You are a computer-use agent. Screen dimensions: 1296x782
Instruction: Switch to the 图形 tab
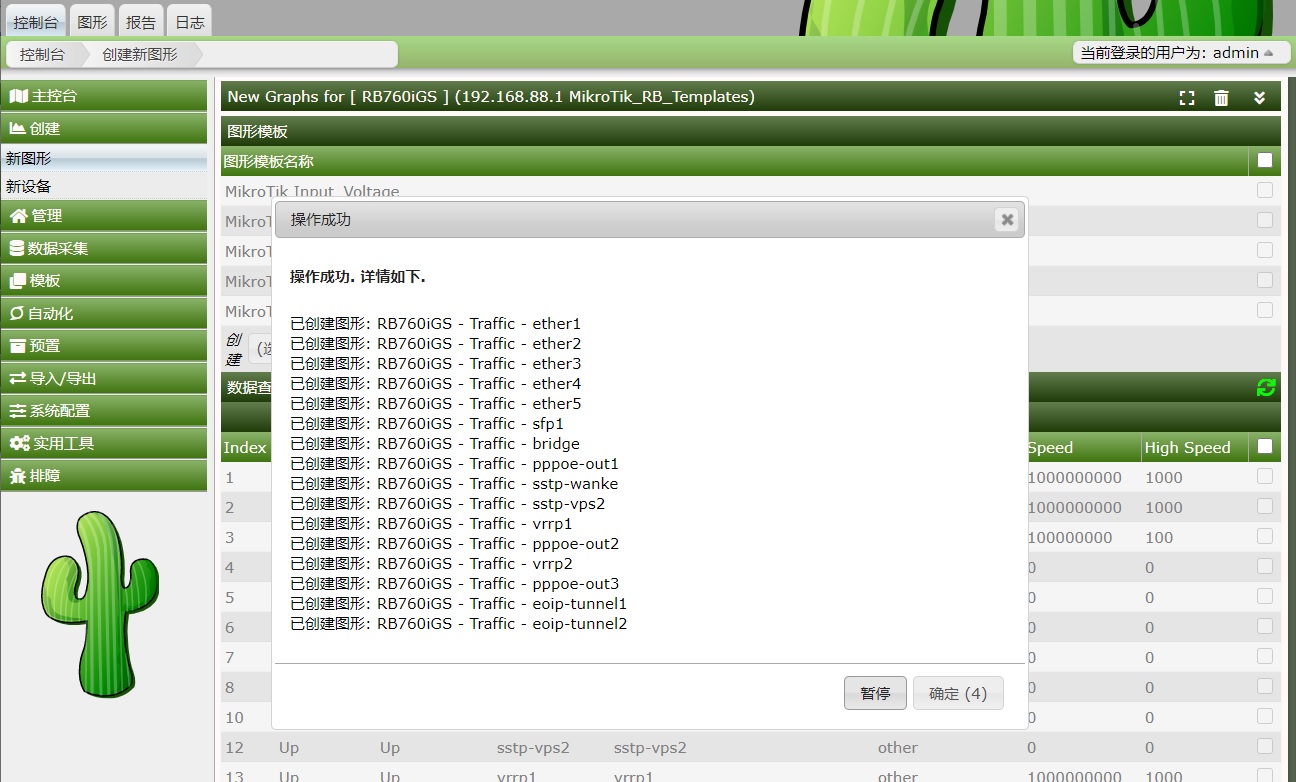(92, 21)
